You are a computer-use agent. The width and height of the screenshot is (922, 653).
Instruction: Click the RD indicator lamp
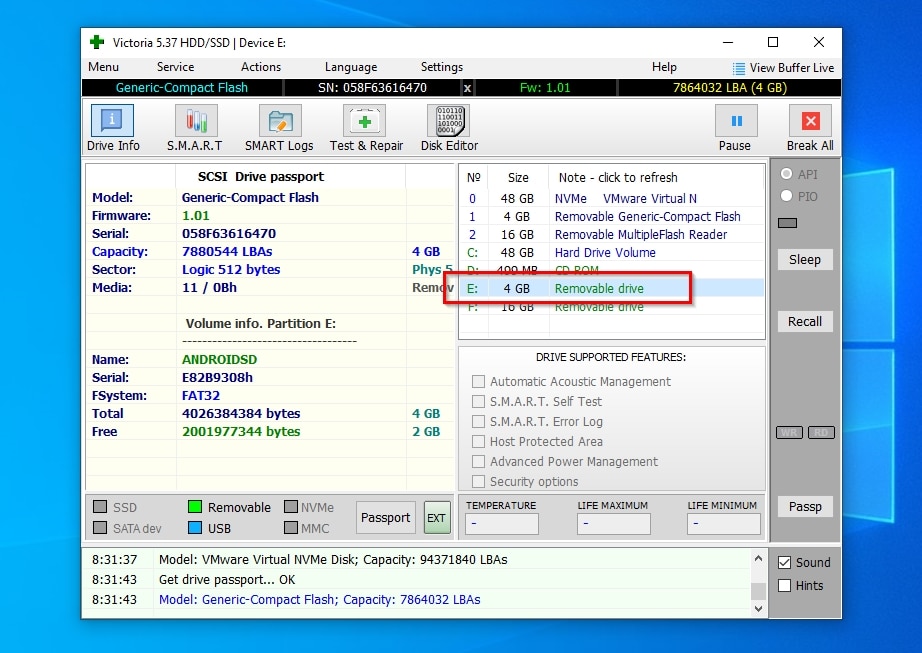(x=821, y=433)
